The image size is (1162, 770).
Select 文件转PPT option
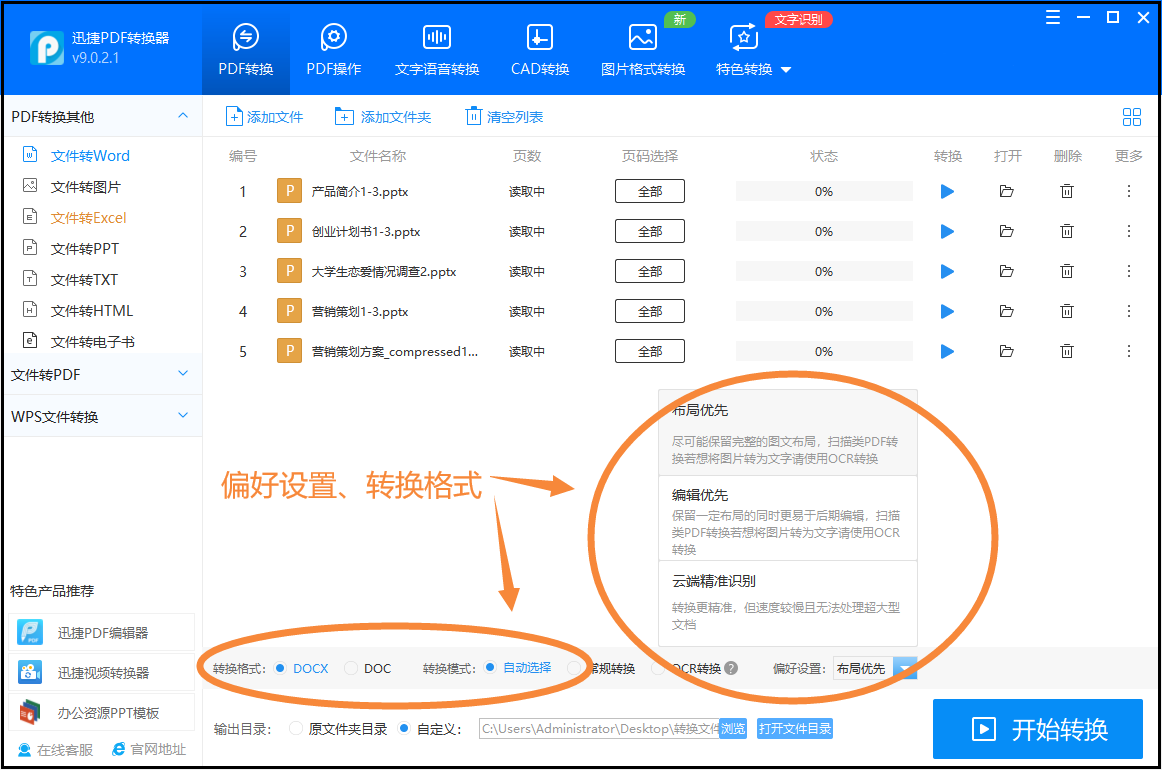coord(84,249)
